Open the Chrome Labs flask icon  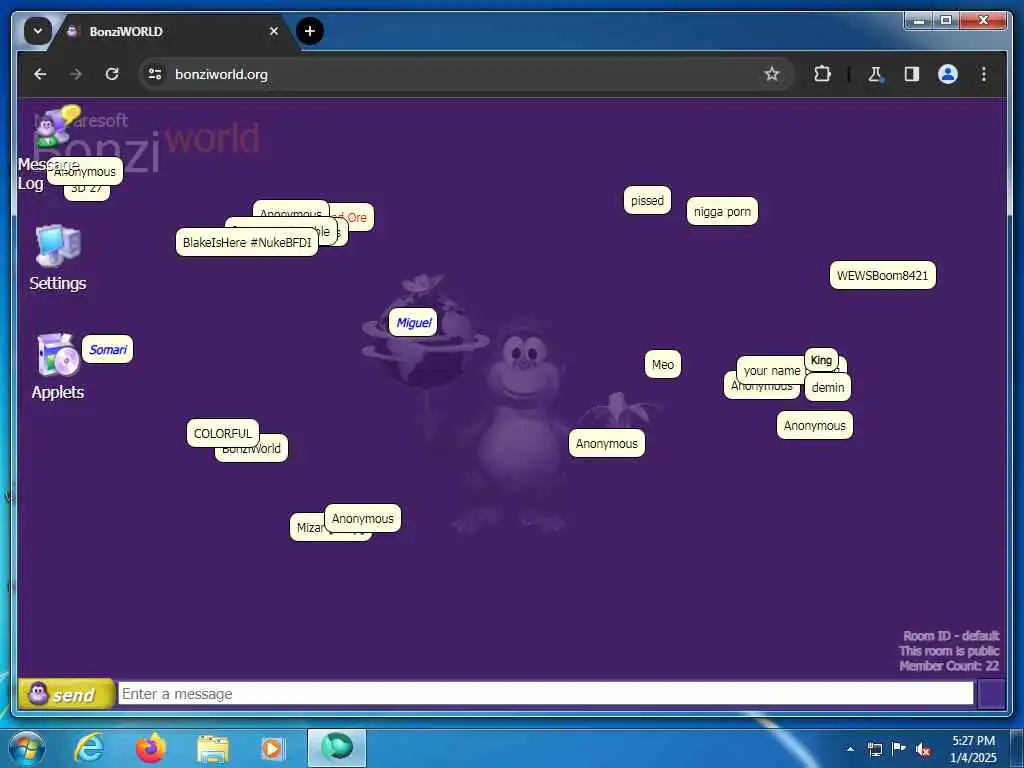(x=876, y=74)
